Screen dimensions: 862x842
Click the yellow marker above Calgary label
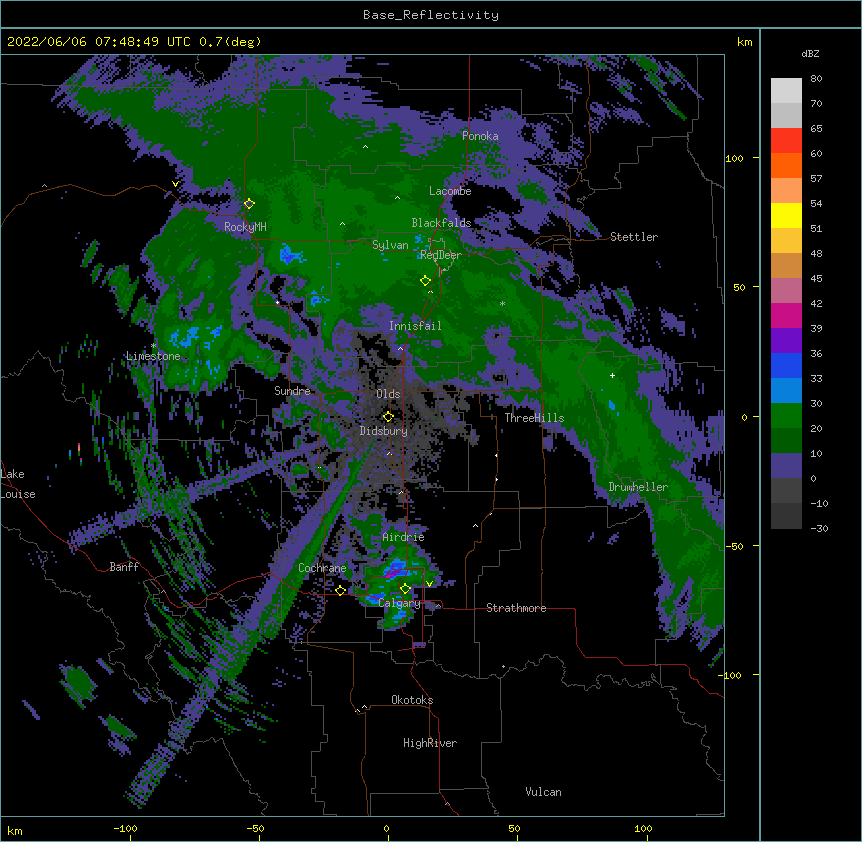coord(405,589)
